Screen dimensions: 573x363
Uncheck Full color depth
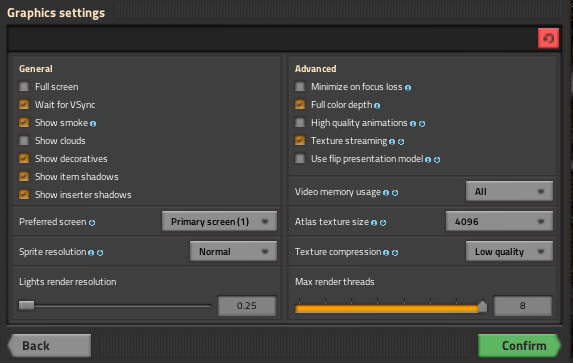[x=300, y=105]
